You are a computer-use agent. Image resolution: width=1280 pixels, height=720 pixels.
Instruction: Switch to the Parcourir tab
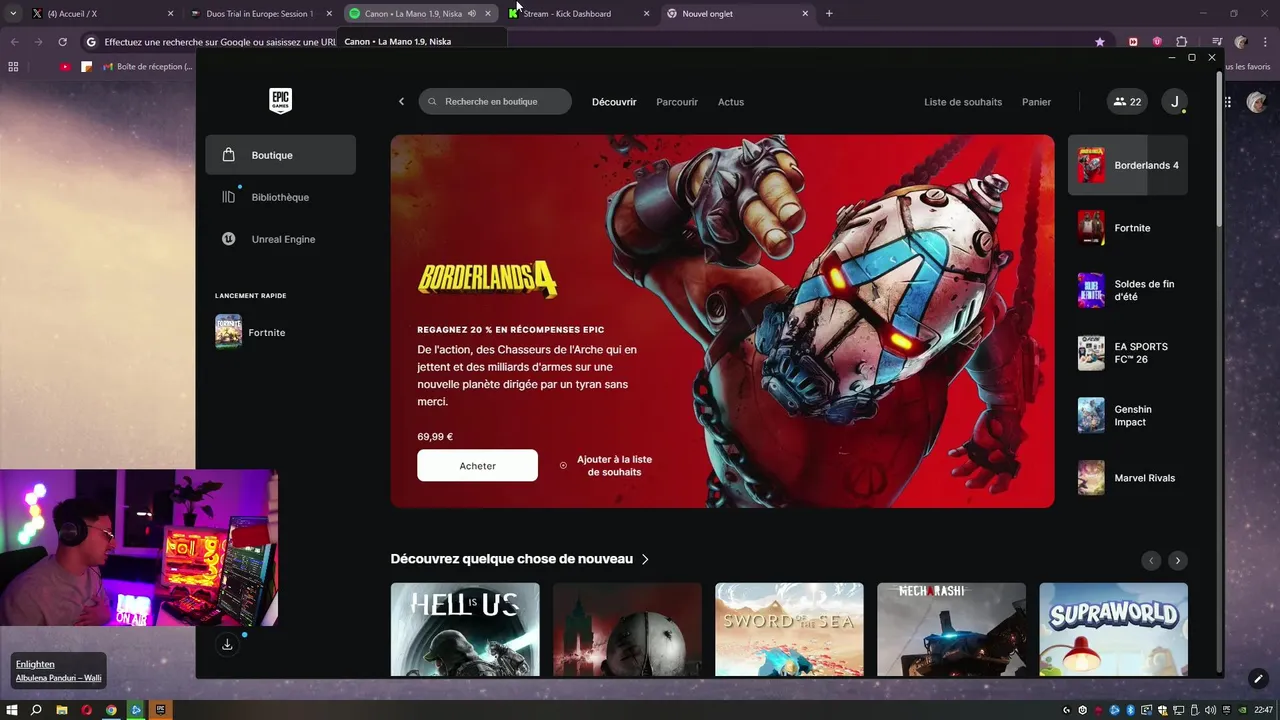pos(677,102)
